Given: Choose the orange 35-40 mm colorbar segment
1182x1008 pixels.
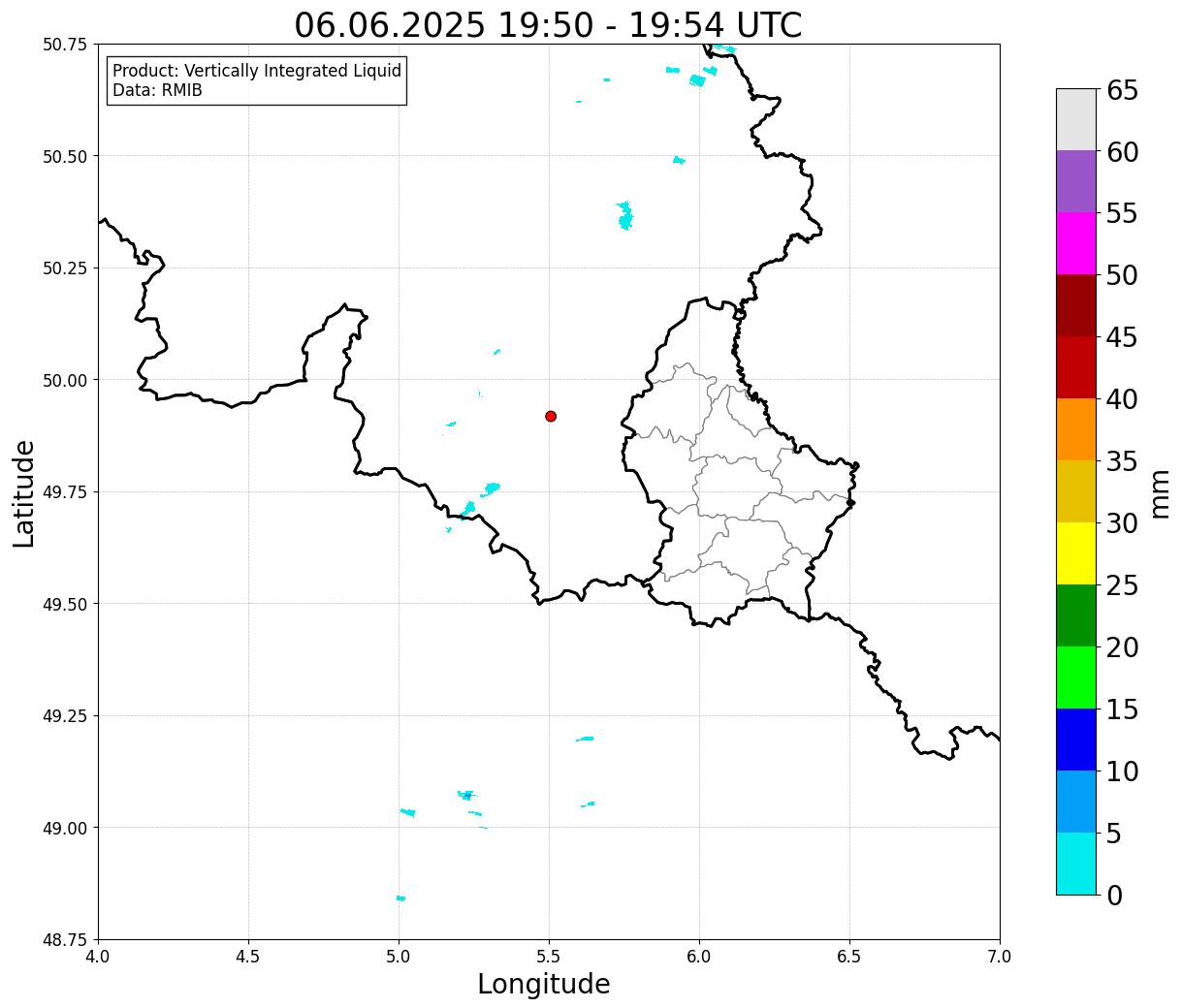Looking at the screenshot, I should click(x=1076, y=429).
